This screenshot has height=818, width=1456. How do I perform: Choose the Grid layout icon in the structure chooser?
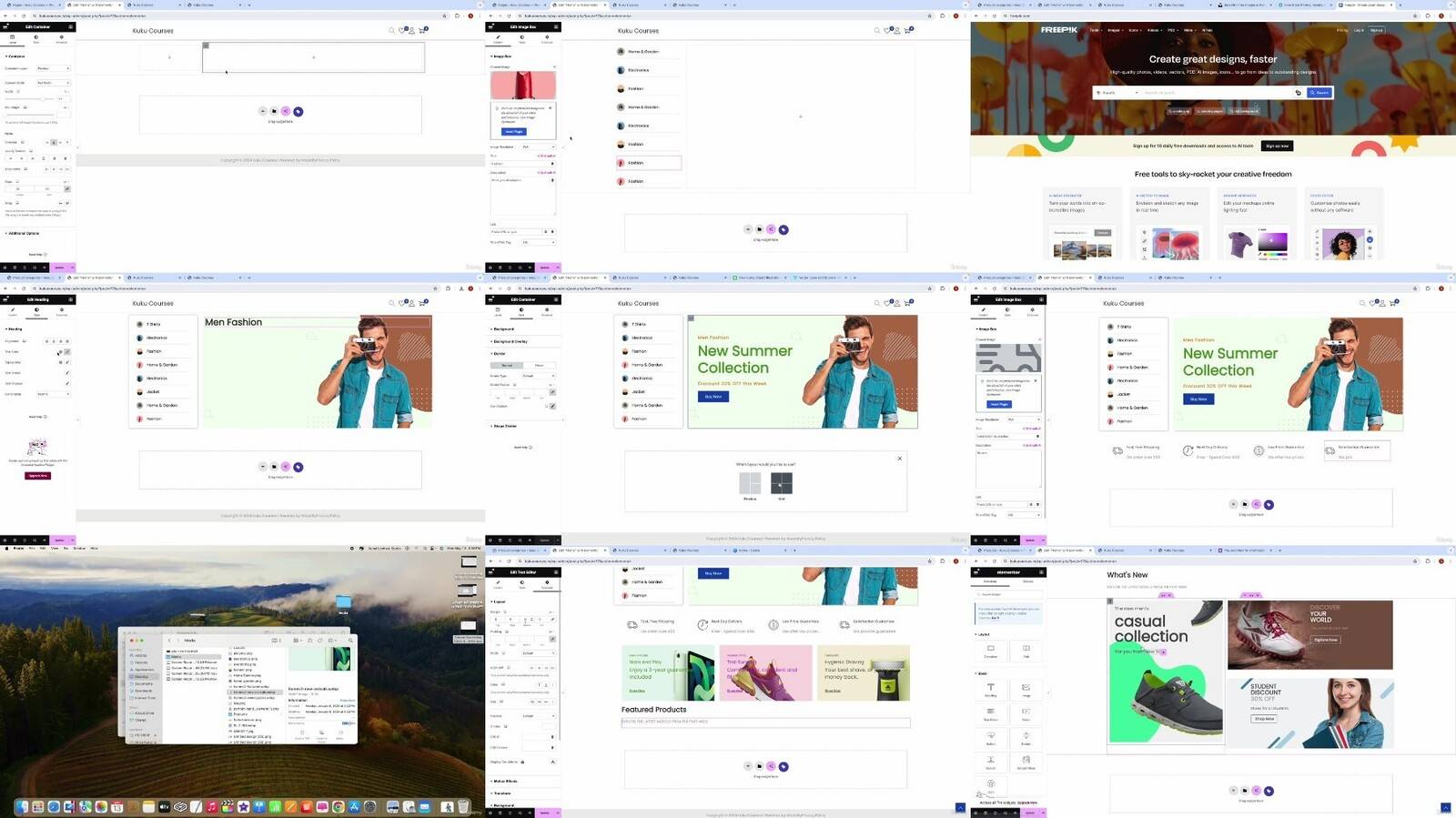(x=782, y=483)
